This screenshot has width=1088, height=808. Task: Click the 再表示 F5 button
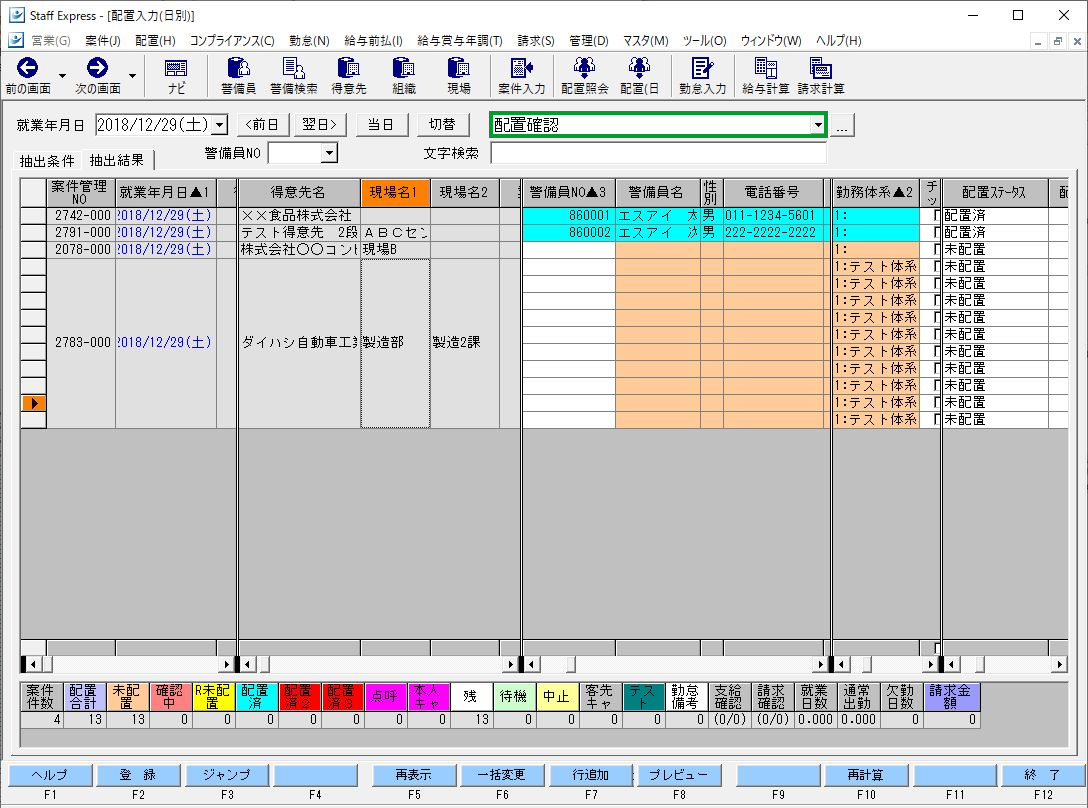coord(414,775)
